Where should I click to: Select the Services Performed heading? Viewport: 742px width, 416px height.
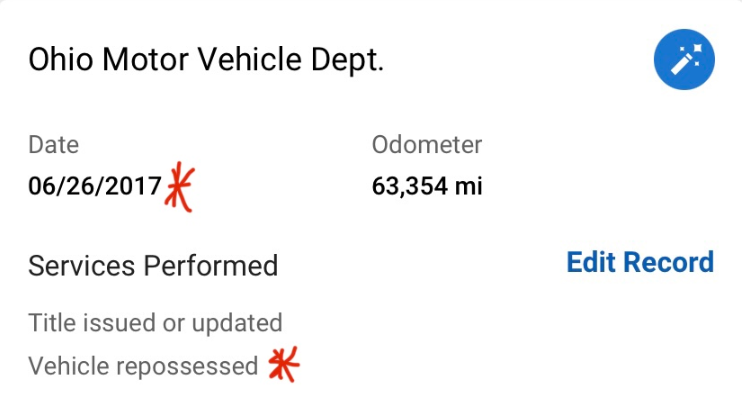(153, 265)
